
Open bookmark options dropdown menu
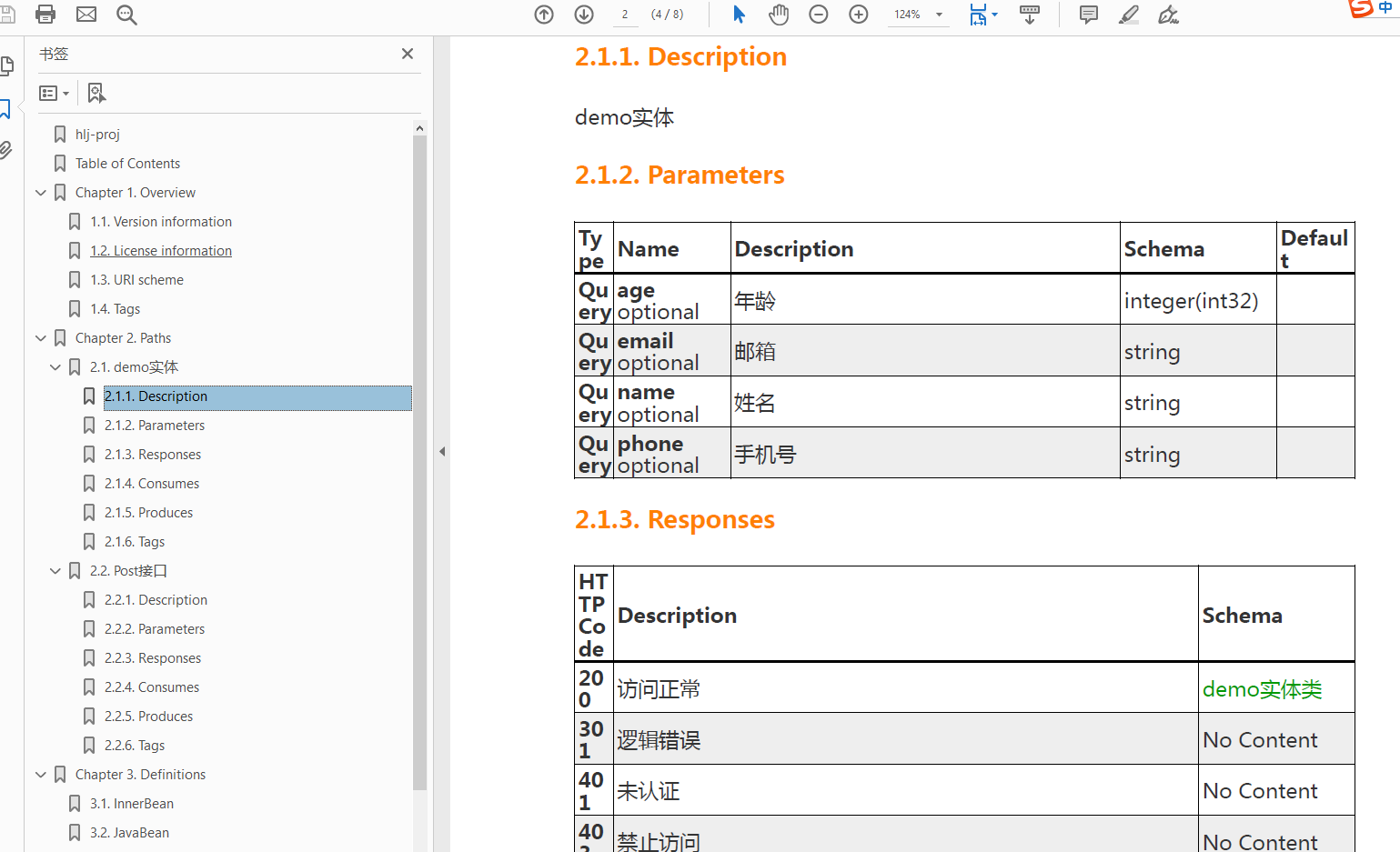(x=55, y=93)
